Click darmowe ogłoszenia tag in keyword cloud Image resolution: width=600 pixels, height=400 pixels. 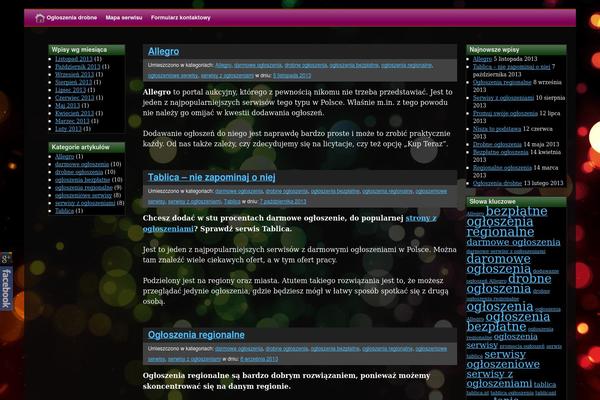point(513,242)
